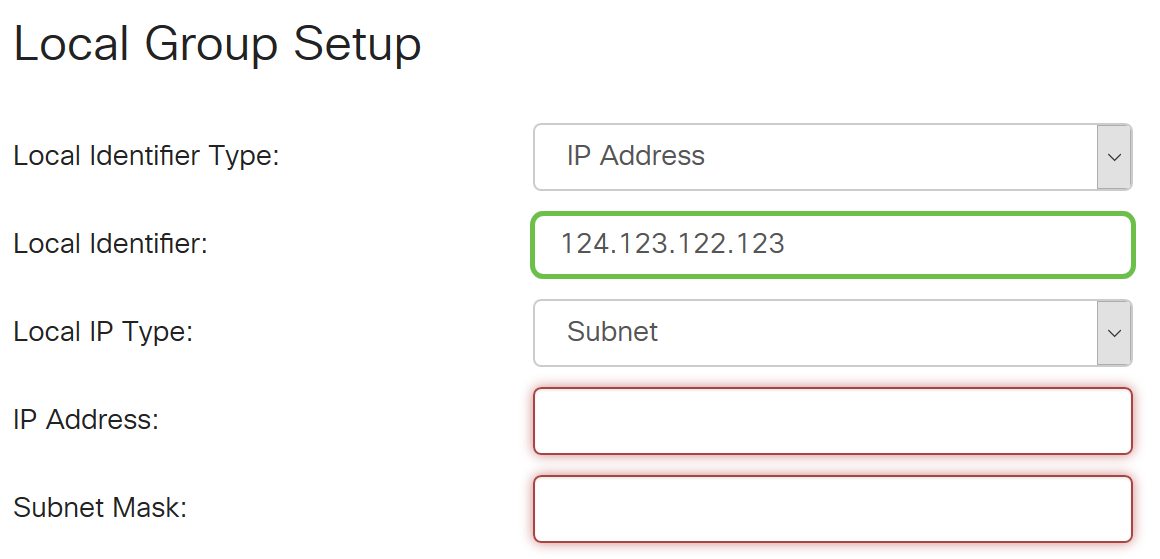
Task: Click the word 'Group' in page heading
Action: coord(210,46)
